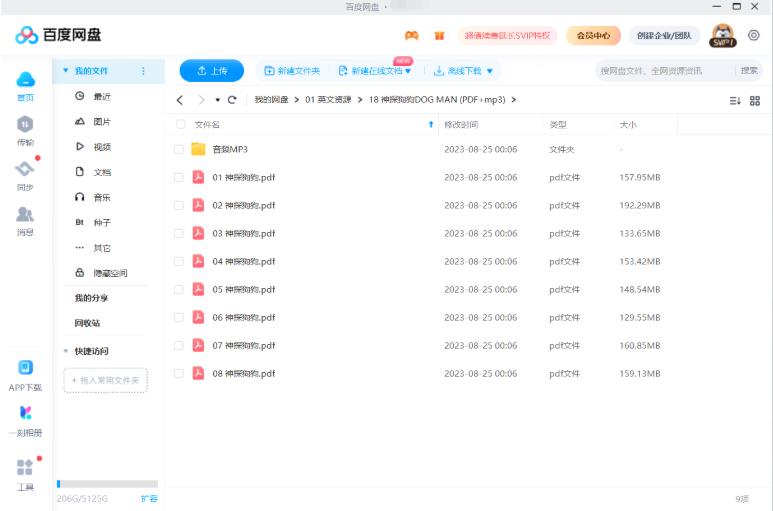Image resolution: width=773 pixels, height=511 pixels.
Task: Click the 扩容 link near storage bar
Action: coord(149,498)
